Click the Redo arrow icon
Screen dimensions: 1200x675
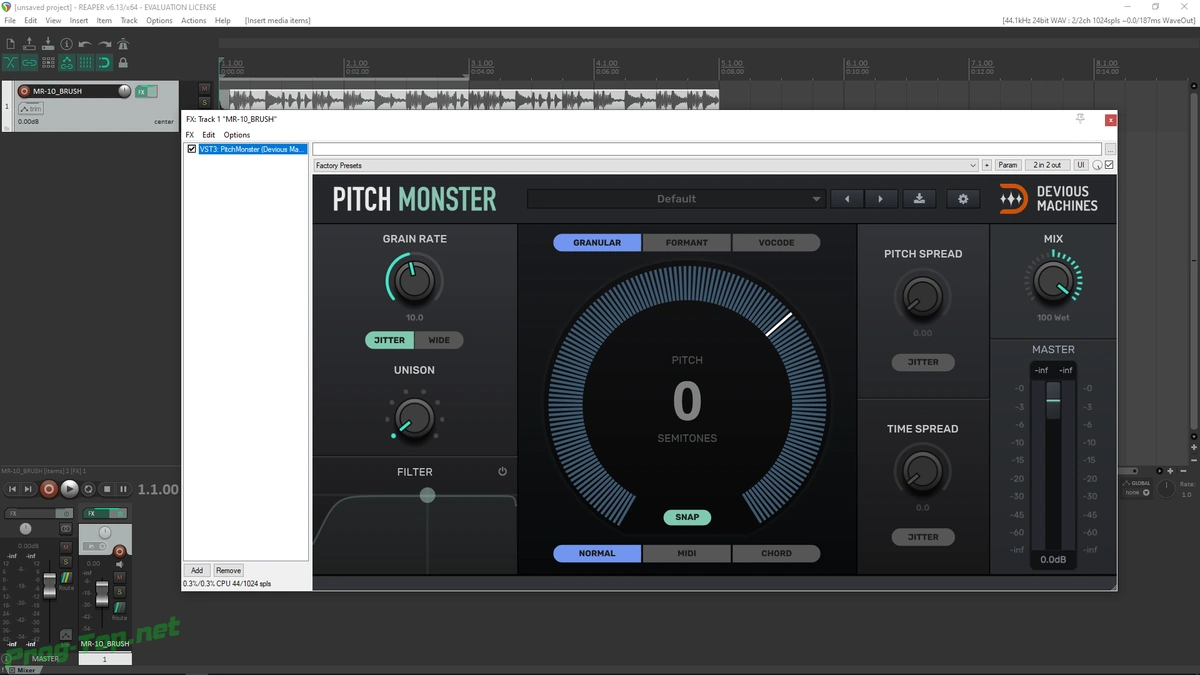tap(104, 44)
